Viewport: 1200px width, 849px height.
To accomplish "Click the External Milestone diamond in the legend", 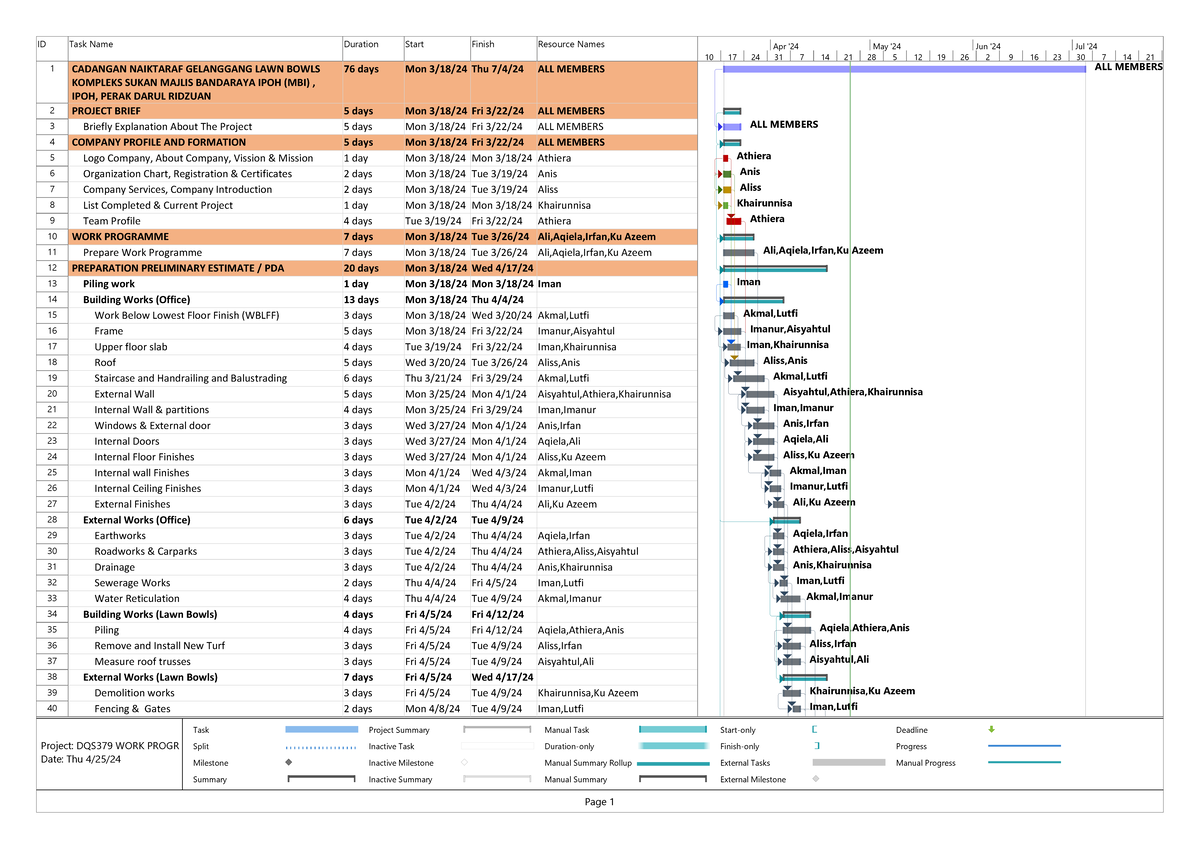I will (817, 779).
